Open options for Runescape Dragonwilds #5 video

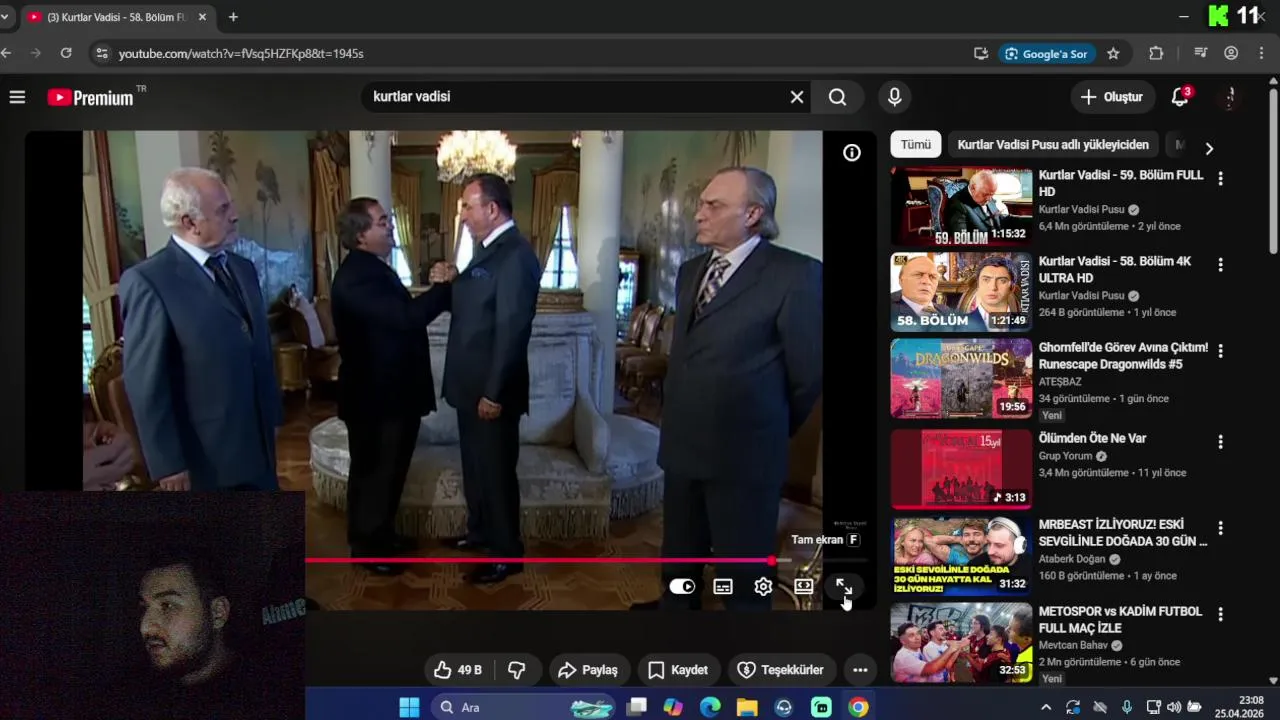coord(1220,351)
